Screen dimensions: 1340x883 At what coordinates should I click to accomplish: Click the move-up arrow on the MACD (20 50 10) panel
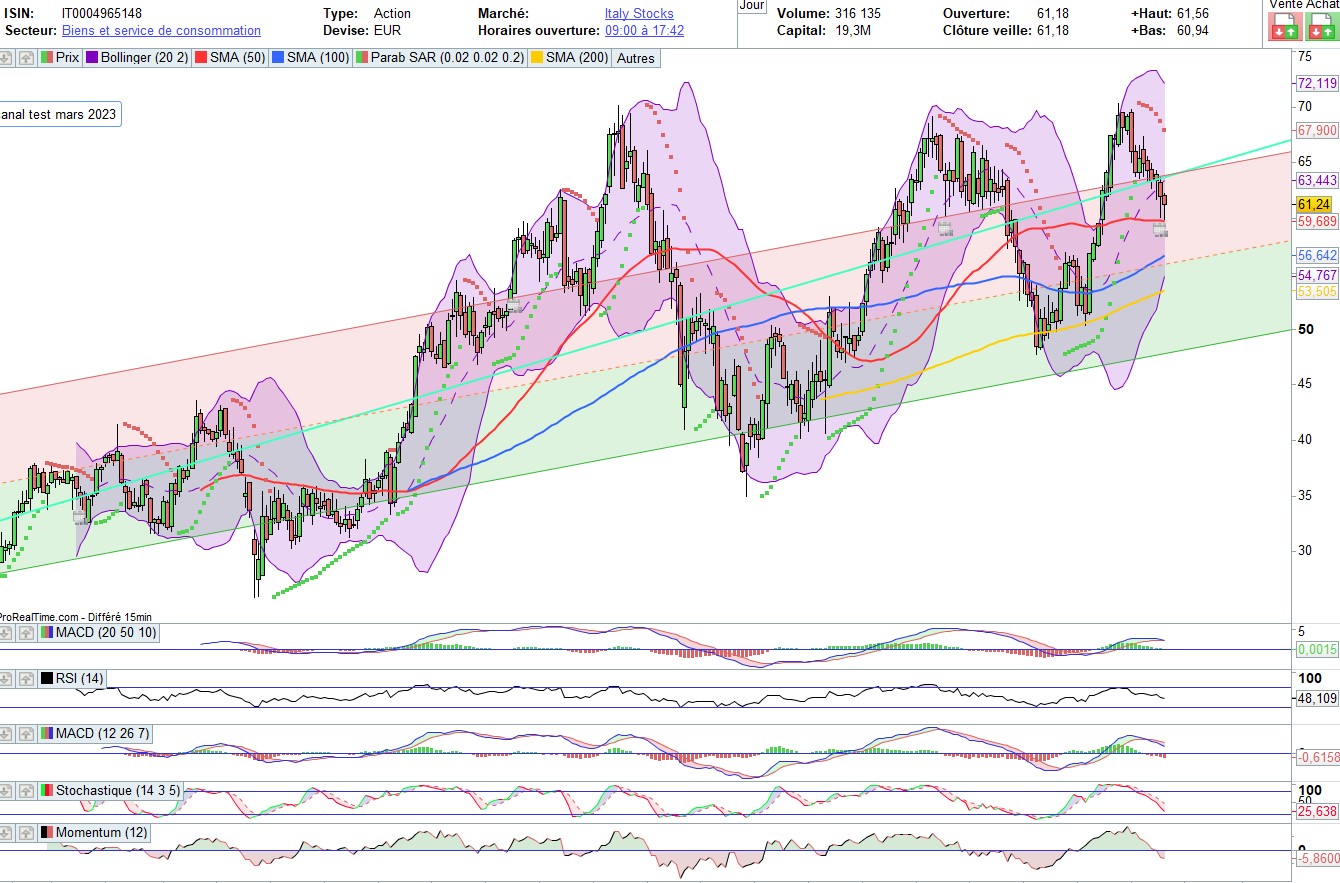coord(26,632)
